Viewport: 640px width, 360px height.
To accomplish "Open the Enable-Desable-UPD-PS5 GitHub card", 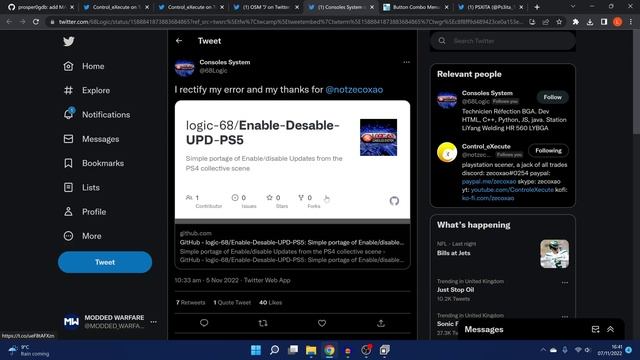I will point(292,185).
